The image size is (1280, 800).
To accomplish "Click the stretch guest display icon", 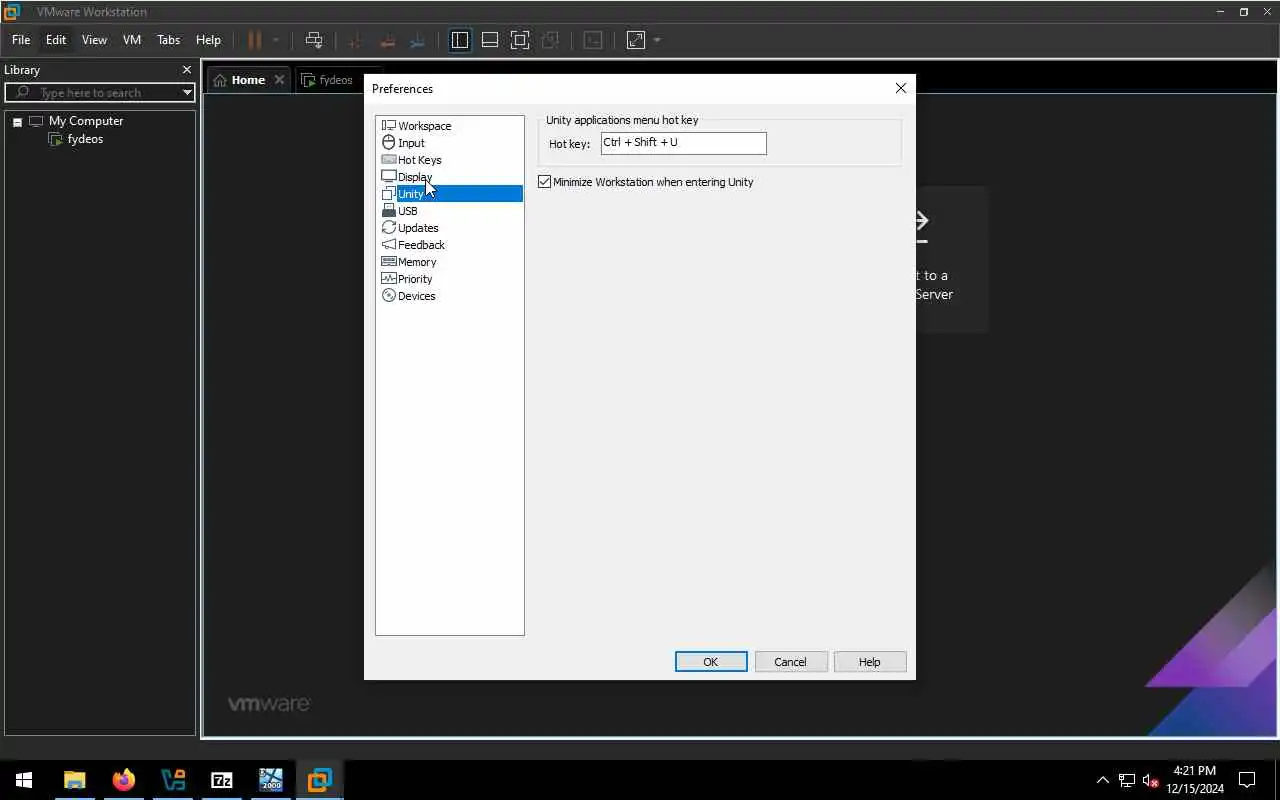I will [636, 40].
